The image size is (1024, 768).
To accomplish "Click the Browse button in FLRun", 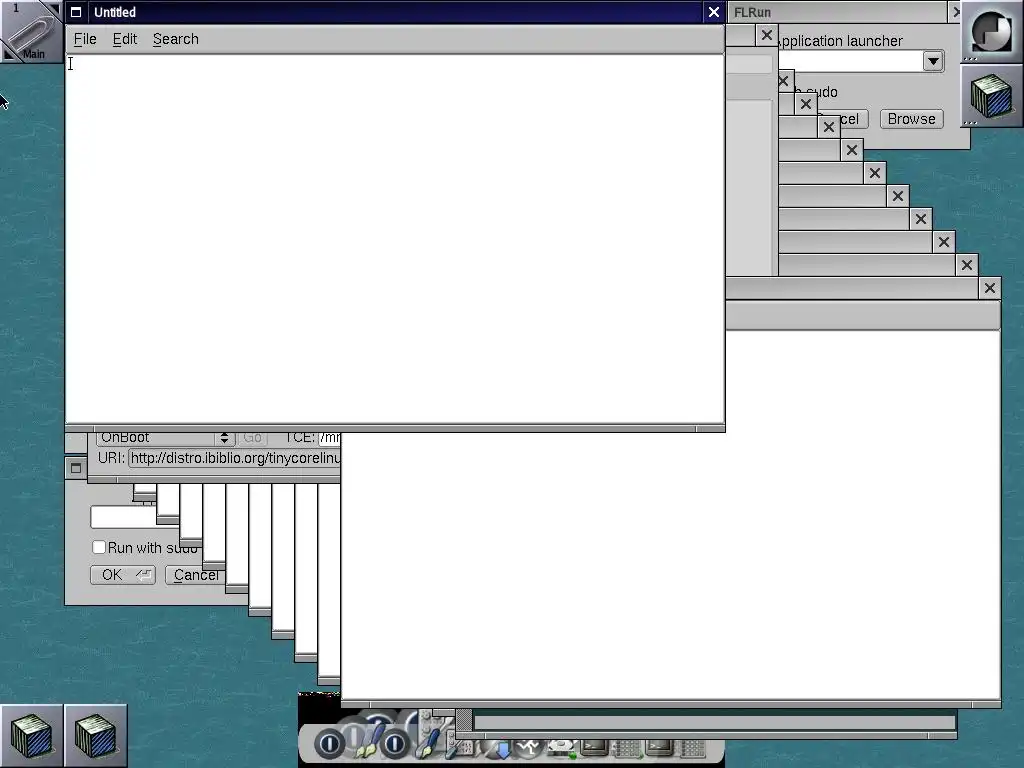I will point(912,119).
